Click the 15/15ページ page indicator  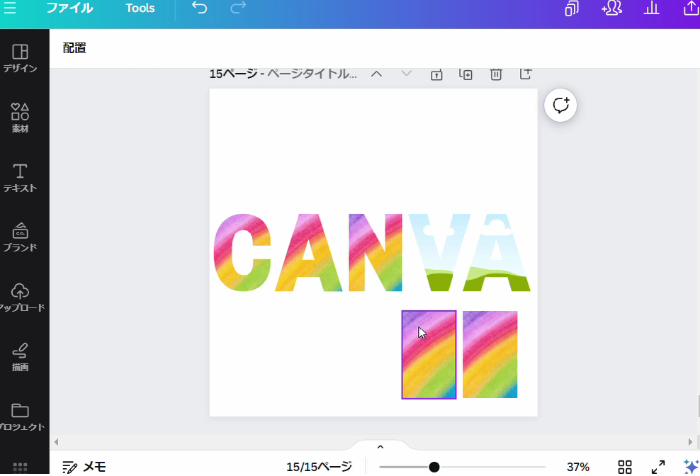(319, 467)
